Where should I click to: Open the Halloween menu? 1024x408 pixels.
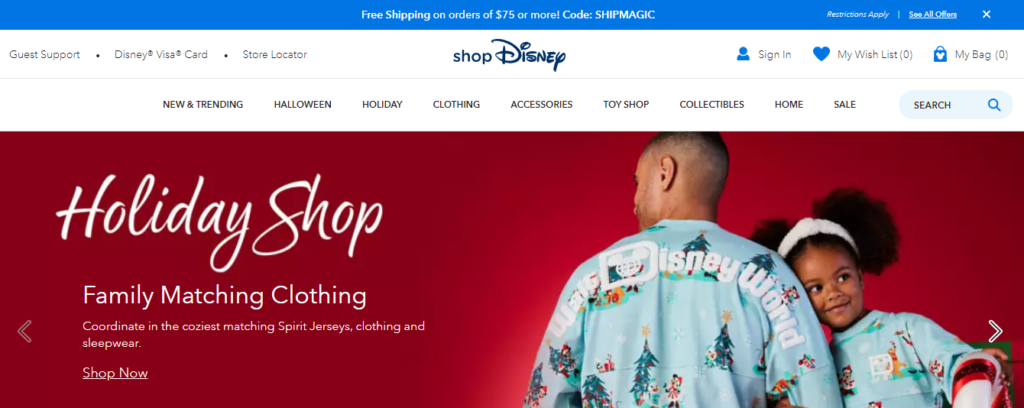(302, 104)
